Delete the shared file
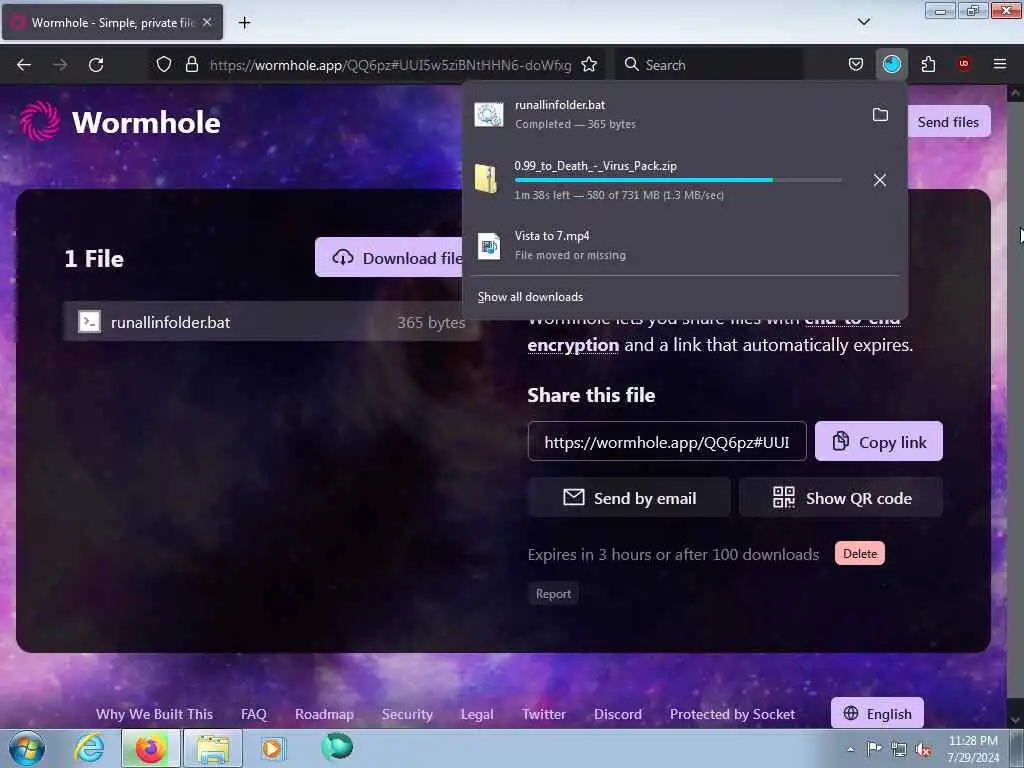1024x768 pixels. pos(859,554)
